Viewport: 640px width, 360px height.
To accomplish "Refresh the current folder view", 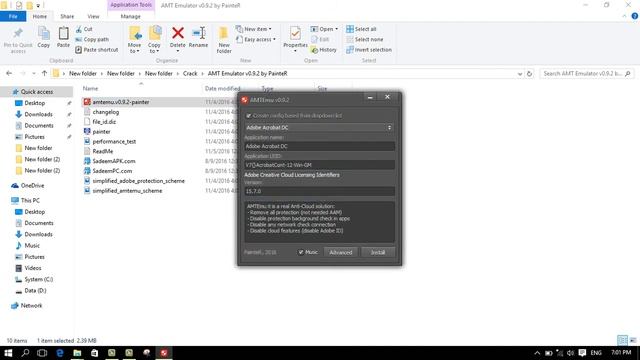I will click(529, 74).
